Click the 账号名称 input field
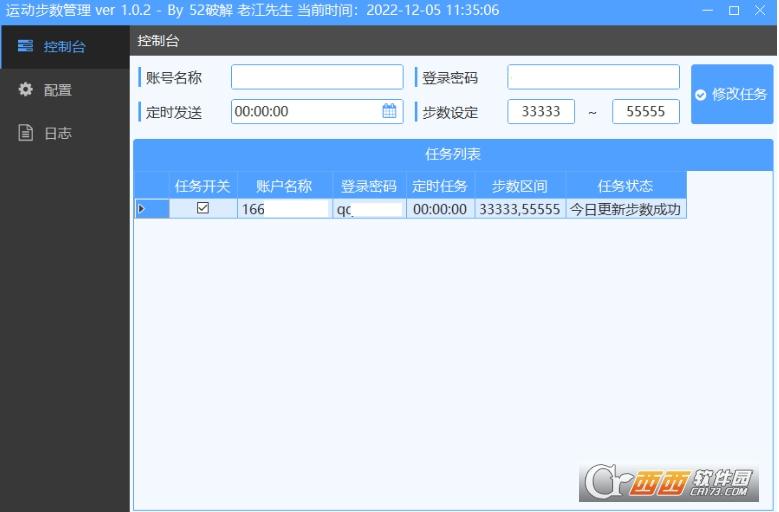 317,77
